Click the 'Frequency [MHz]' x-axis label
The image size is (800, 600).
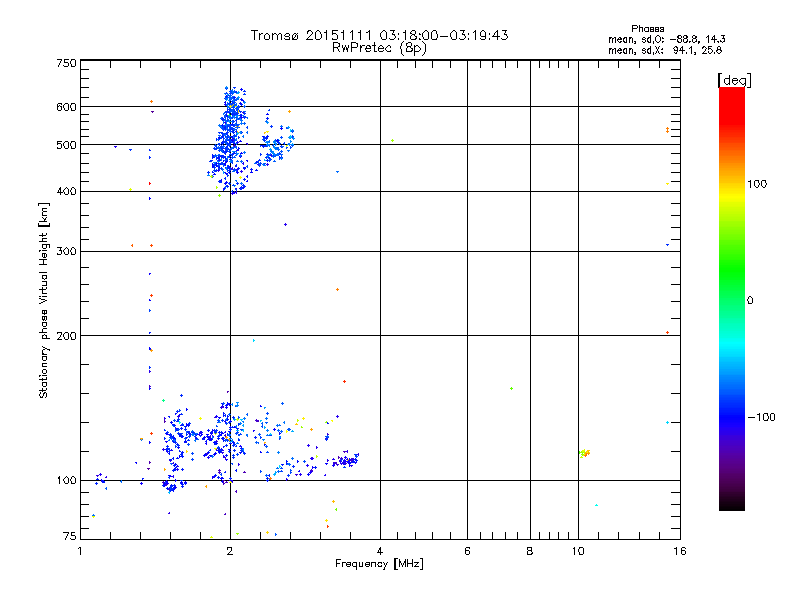(x=379, y=564)
